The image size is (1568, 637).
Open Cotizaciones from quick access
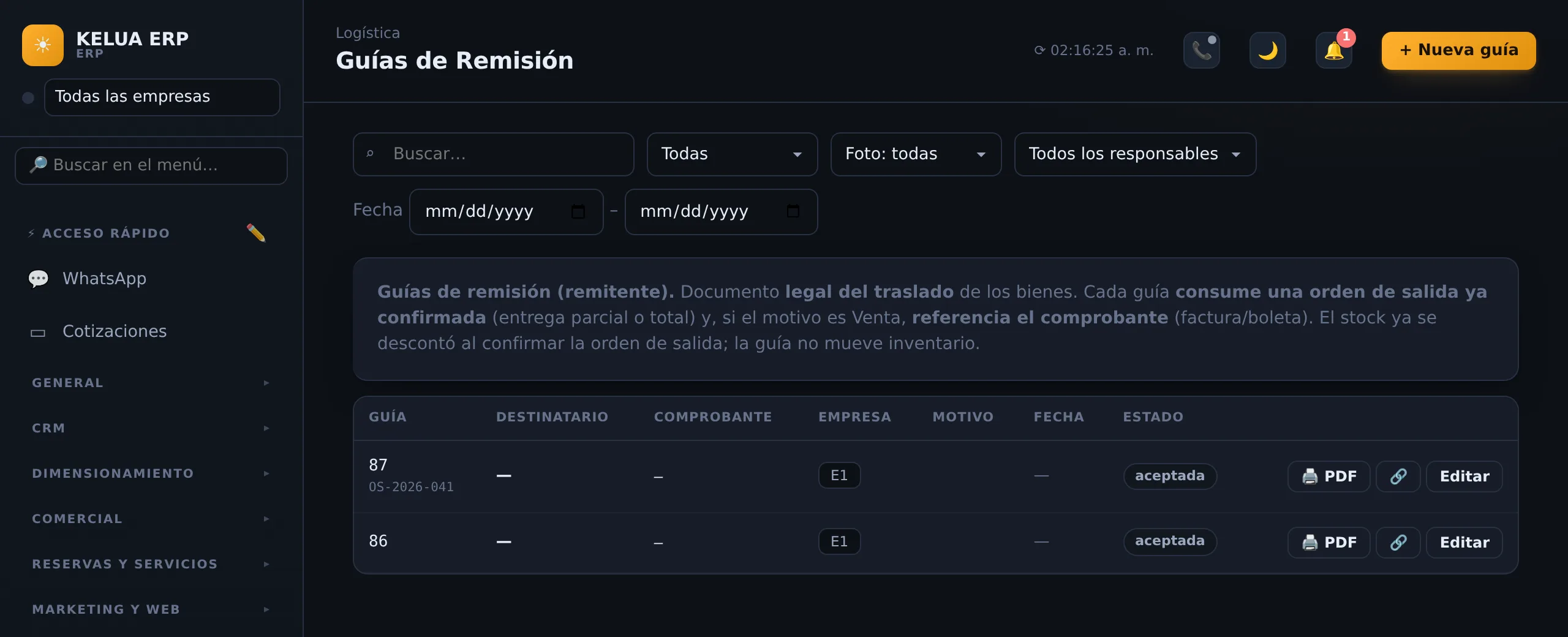pos(151,331)
